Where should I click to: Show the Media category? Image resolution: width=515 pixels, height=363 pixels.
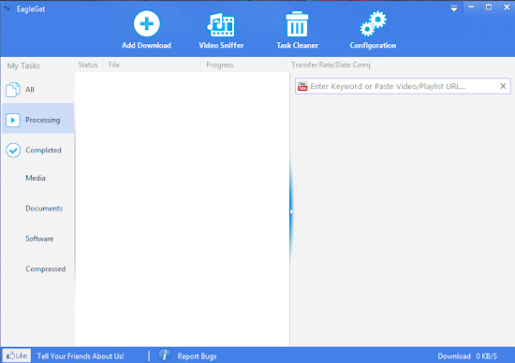pos(35,178)
